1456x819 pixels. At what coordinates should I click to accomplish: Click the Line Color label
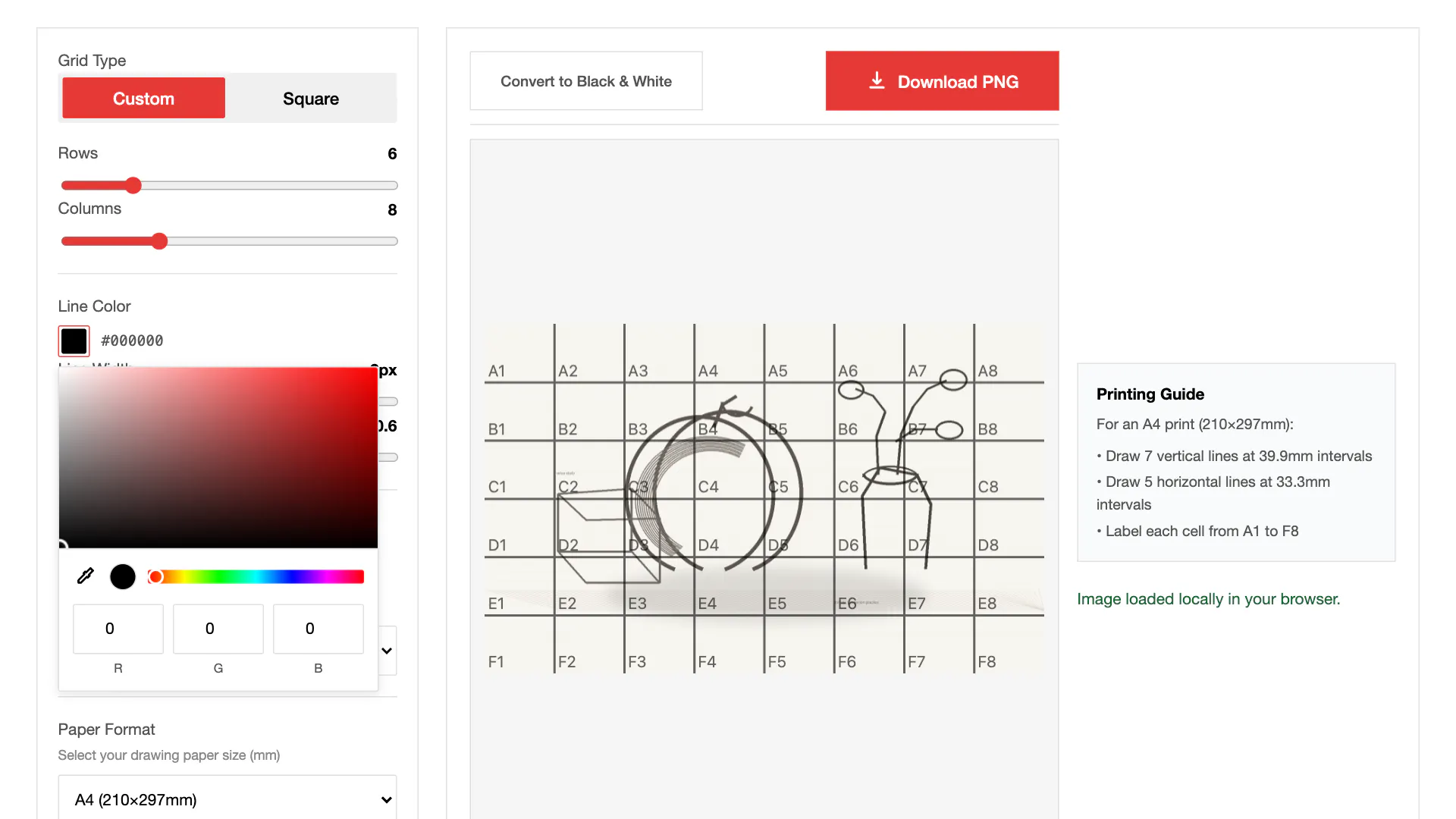[x=94, y=306]
